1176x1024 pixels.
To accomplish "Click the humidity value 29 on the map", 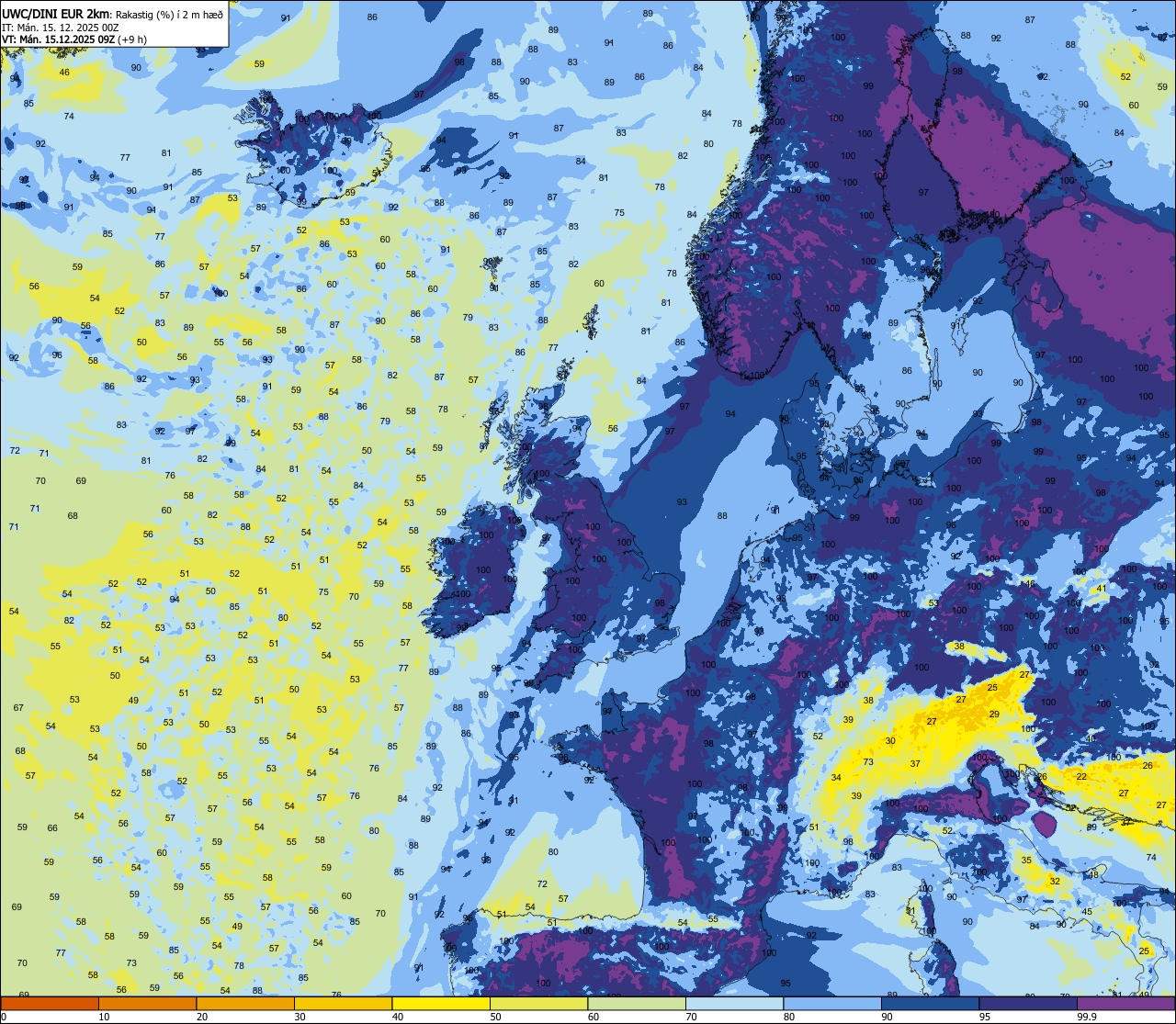I will tap(993, 714).
